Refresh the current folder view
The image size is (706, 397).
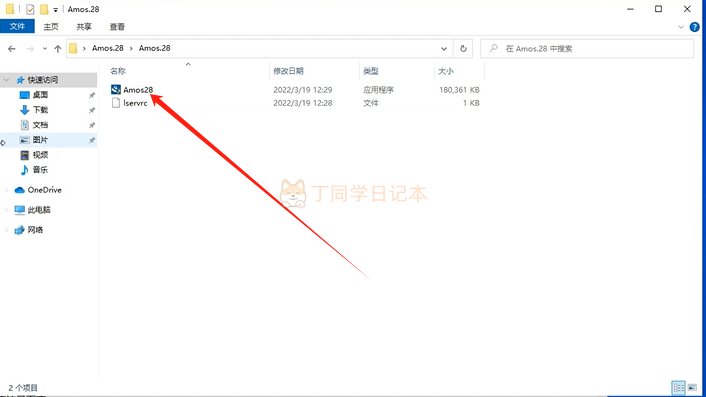click(x=463, y=49)
